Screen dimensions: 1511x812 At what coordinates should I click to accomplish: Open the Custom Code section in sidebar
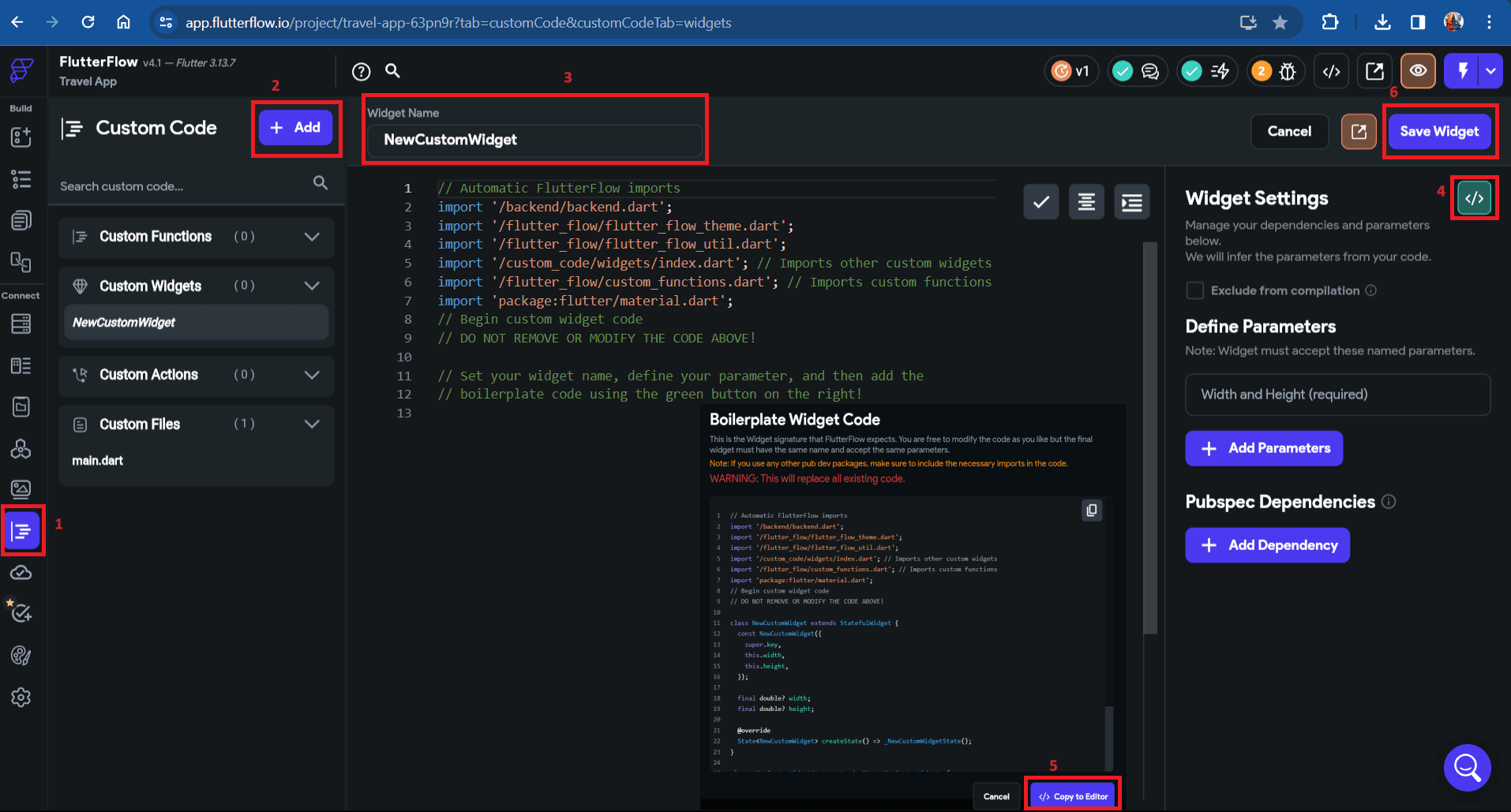coord(21,530)
